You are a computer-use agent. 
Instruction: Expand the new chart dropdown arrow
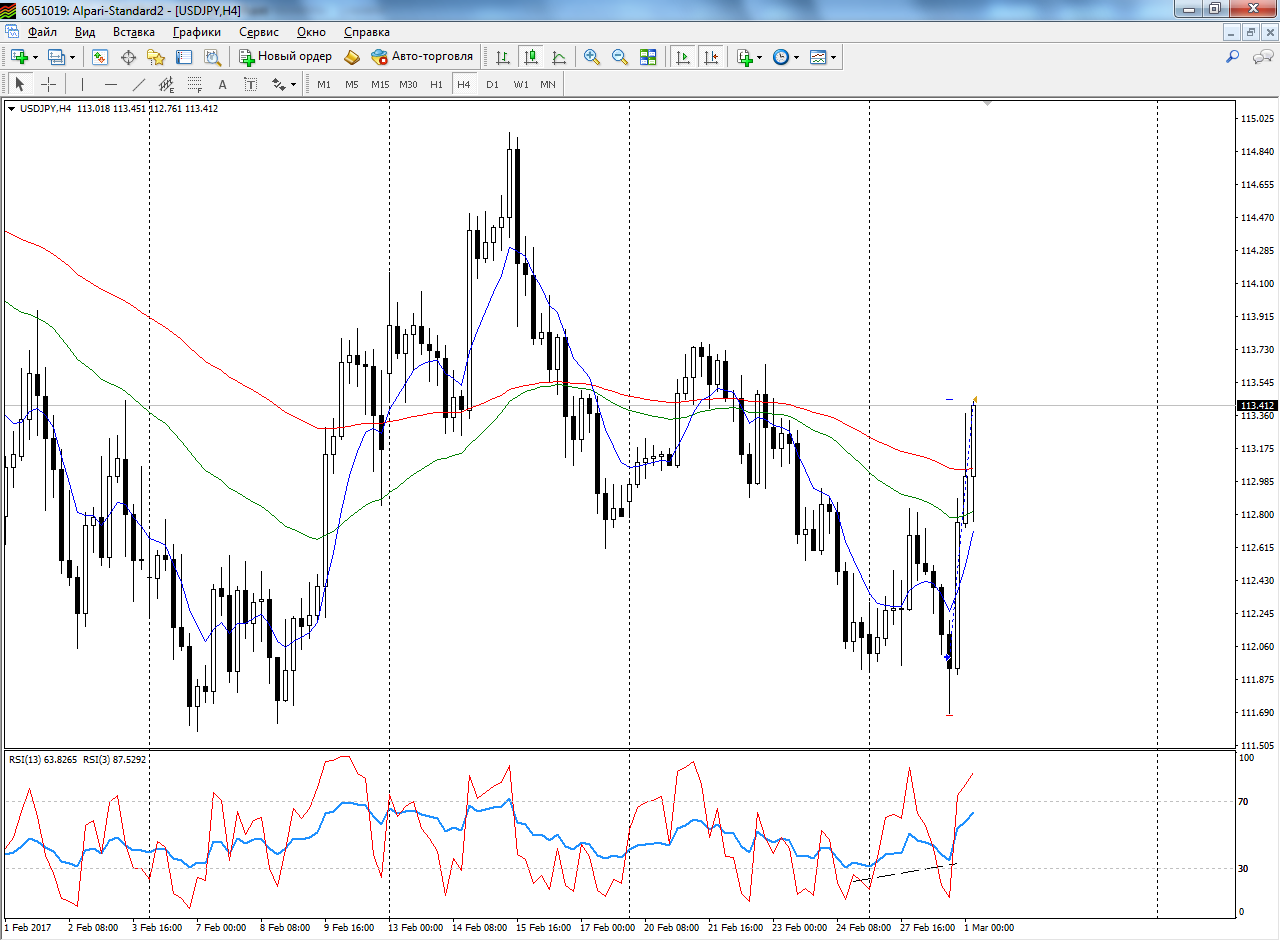(x=35, y=57)
